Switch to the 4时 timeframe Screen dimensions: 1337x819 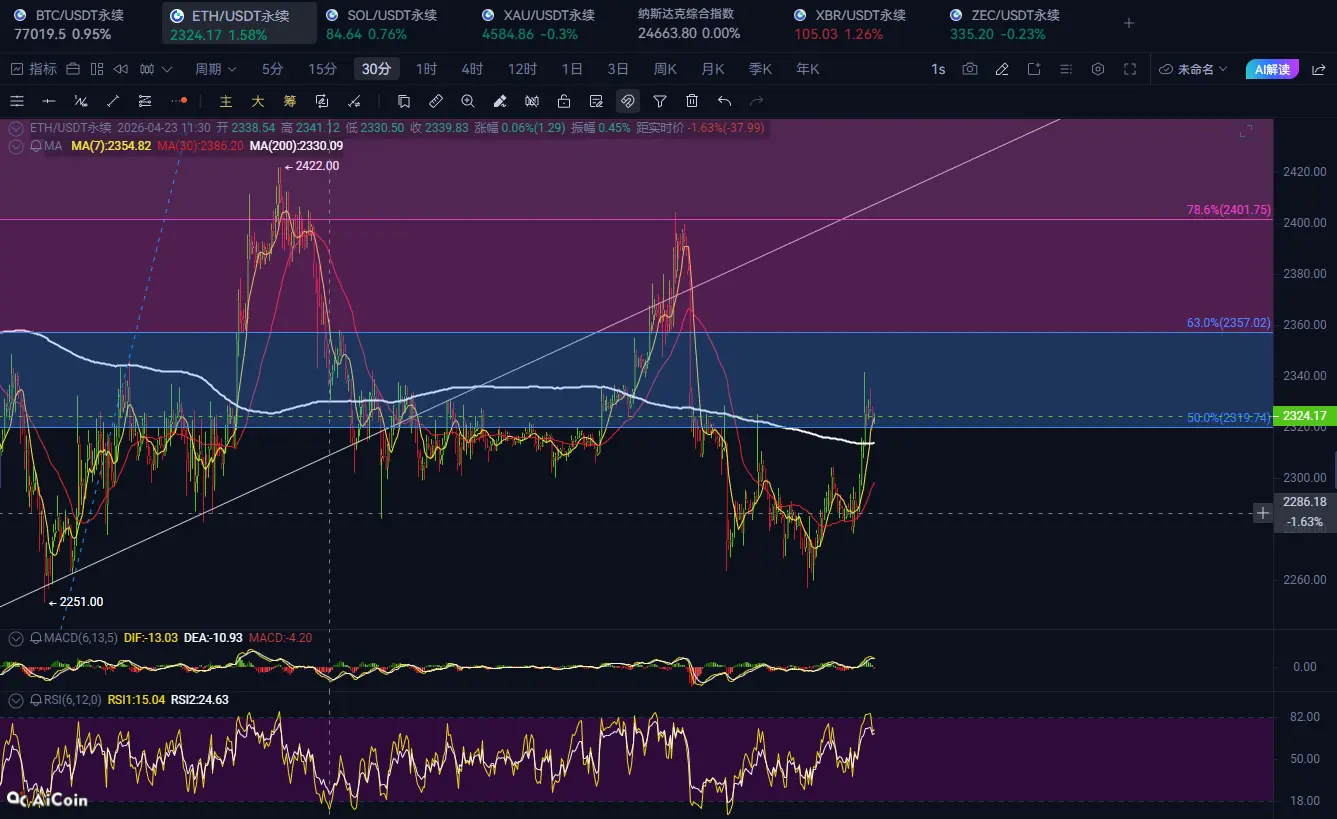(x=472, y=69)
